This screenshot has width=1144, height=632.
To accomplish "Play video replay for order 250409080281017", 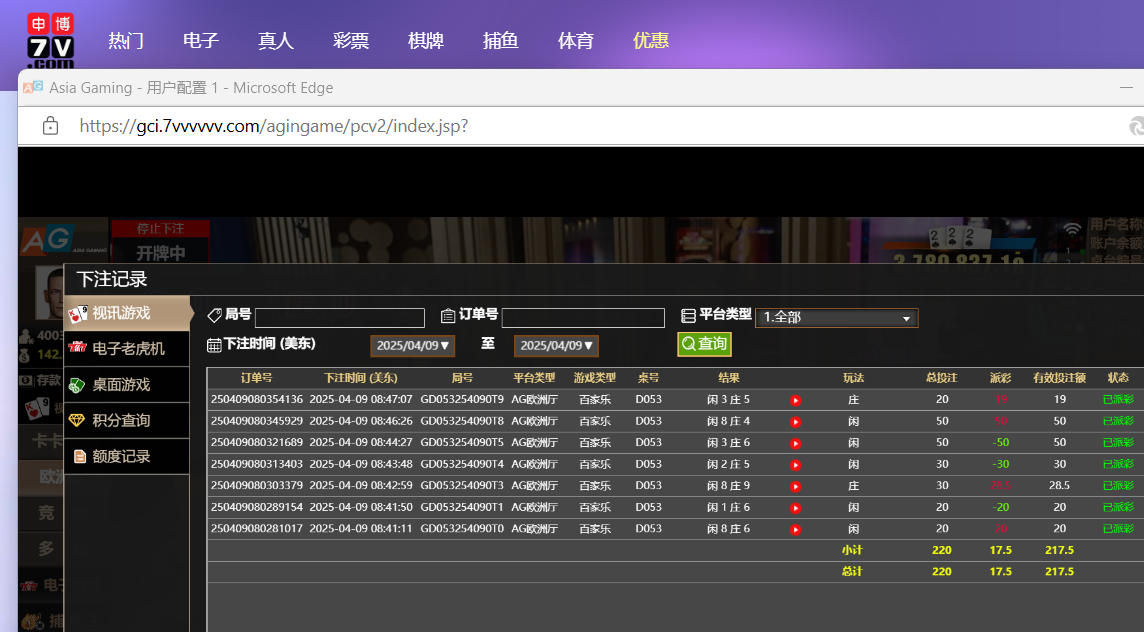I will pyautogui.click(x=795, y=529).
